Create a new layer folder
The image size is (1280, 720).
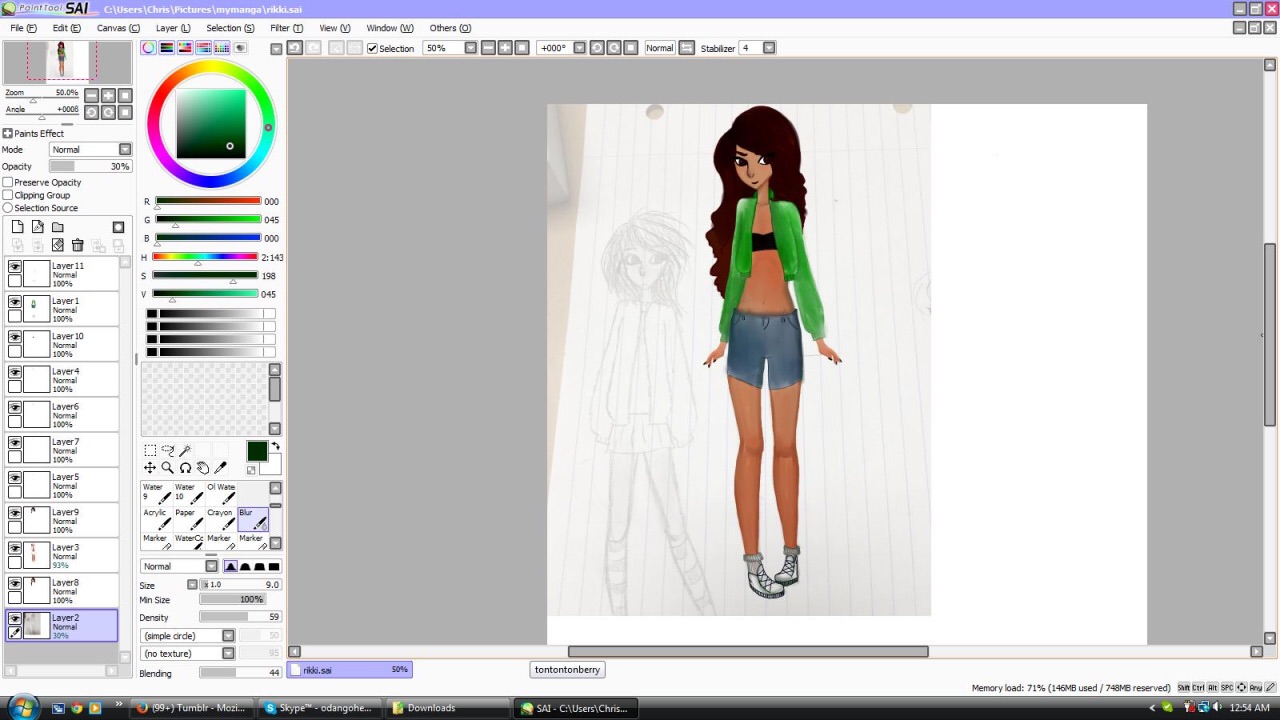point(57,227)
